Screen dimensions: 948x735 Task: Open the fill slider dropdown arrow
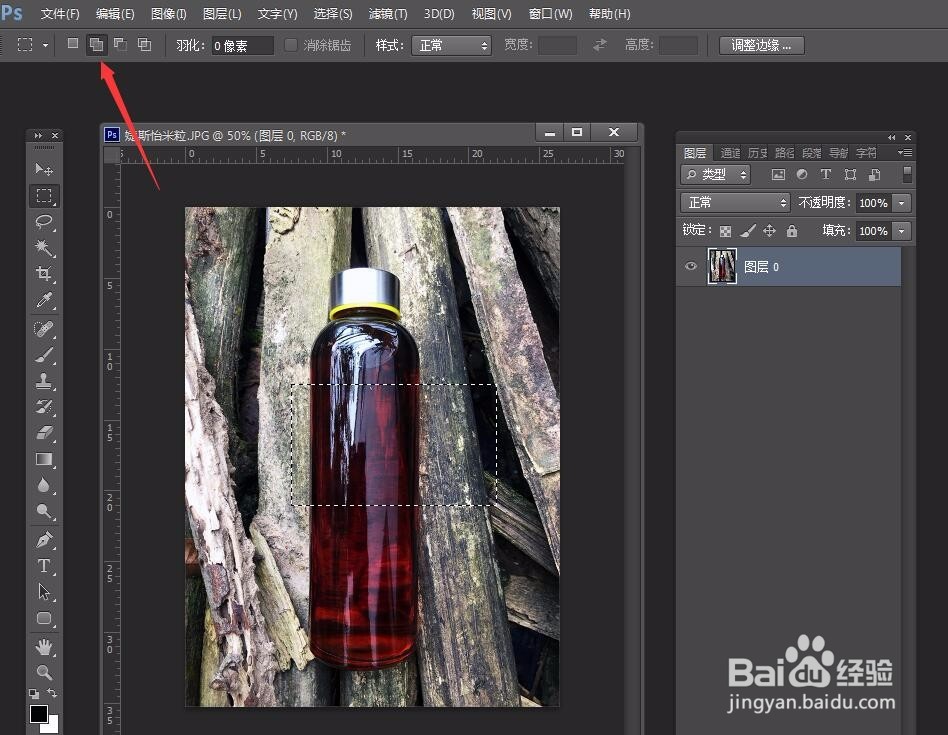[x=902, y=231]
